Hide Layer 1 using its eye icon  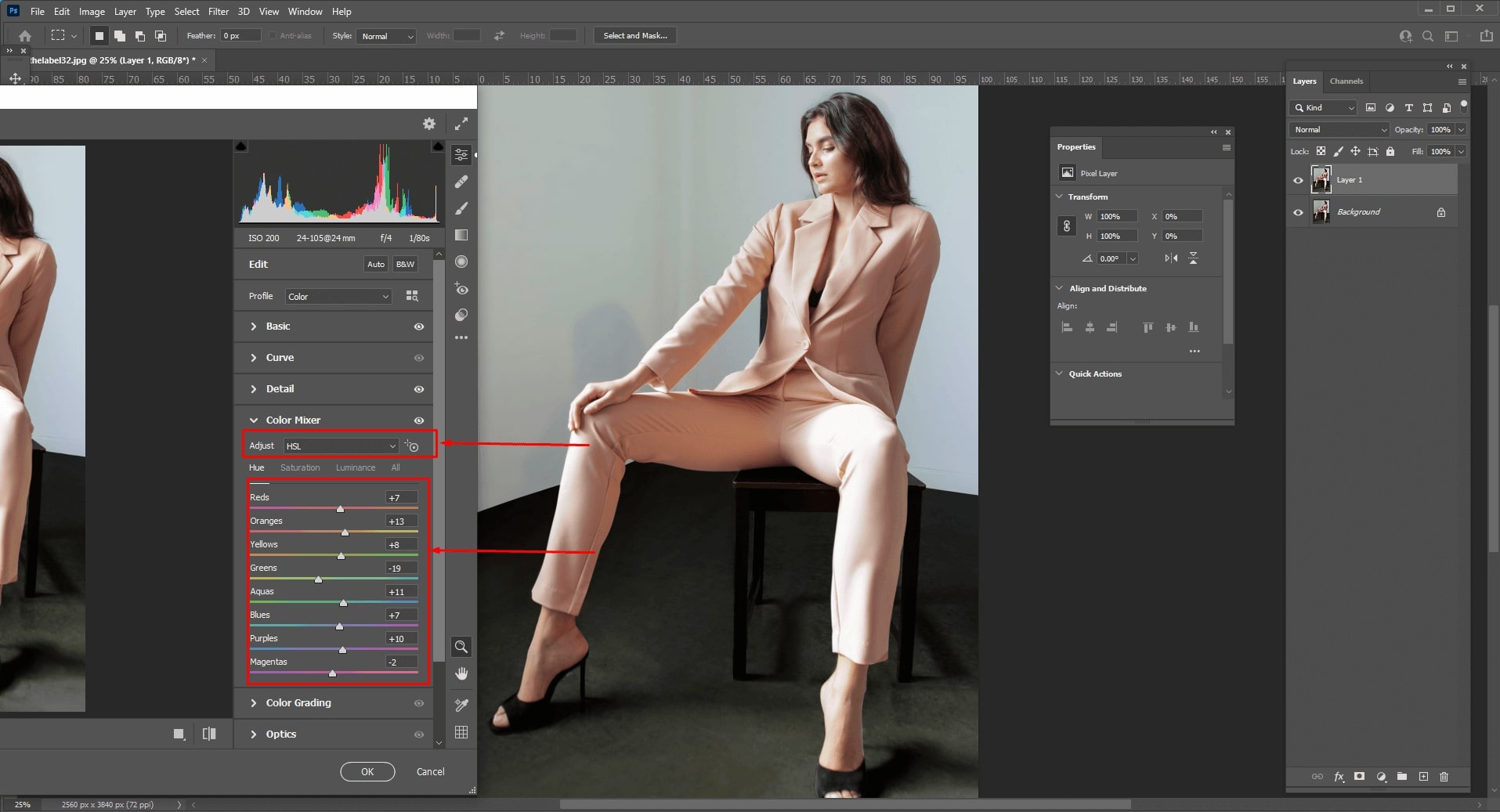tap(1298, 180)
